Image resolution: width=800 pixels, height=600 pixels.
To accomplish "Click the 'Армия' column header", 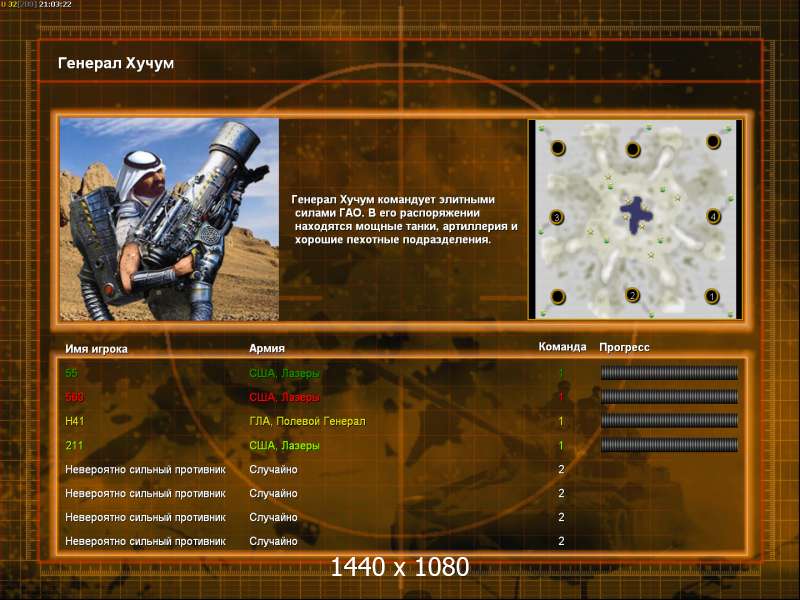I will point(267,348).
